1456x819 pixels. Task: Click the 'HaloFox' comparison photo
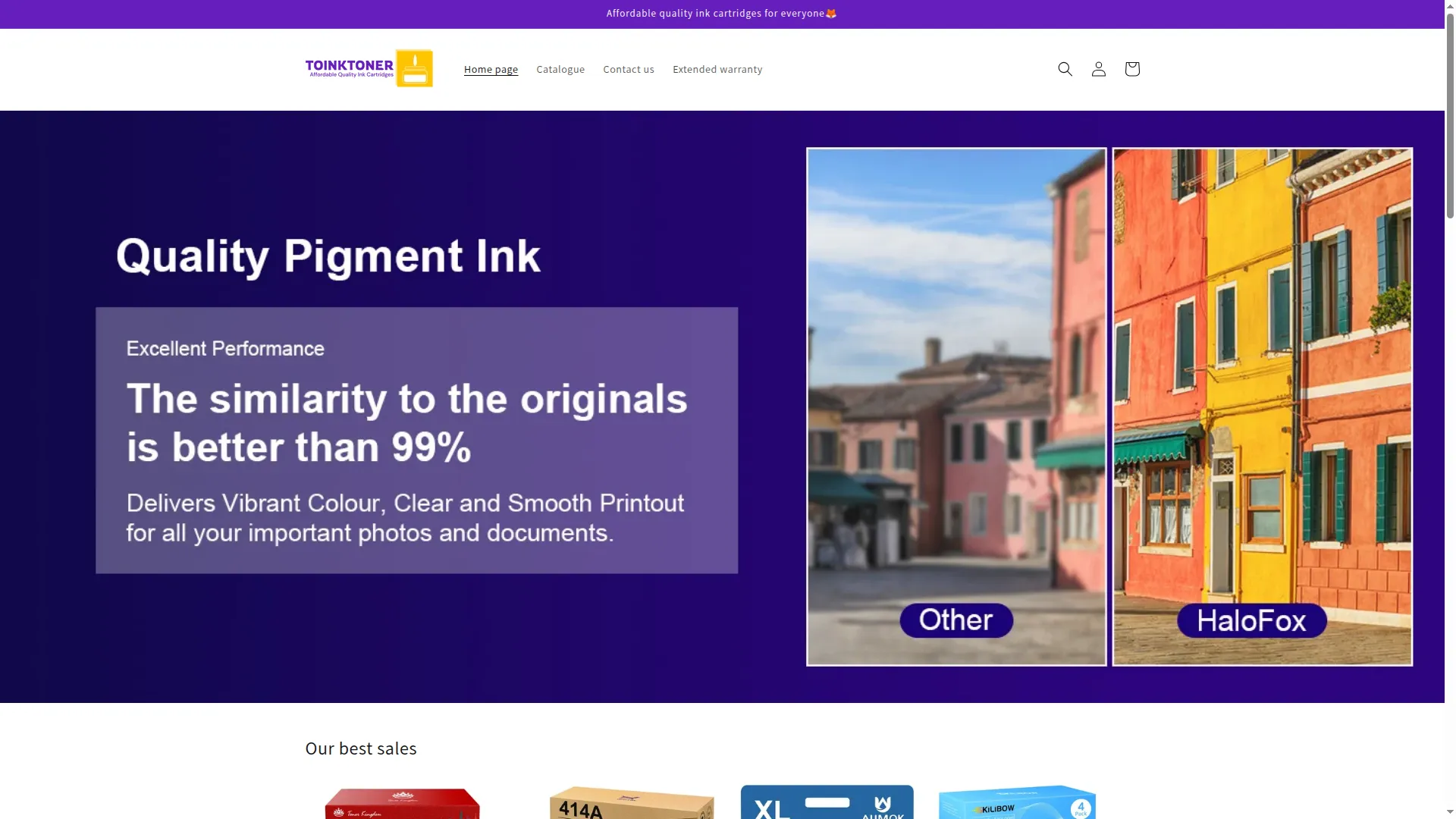1263,406
